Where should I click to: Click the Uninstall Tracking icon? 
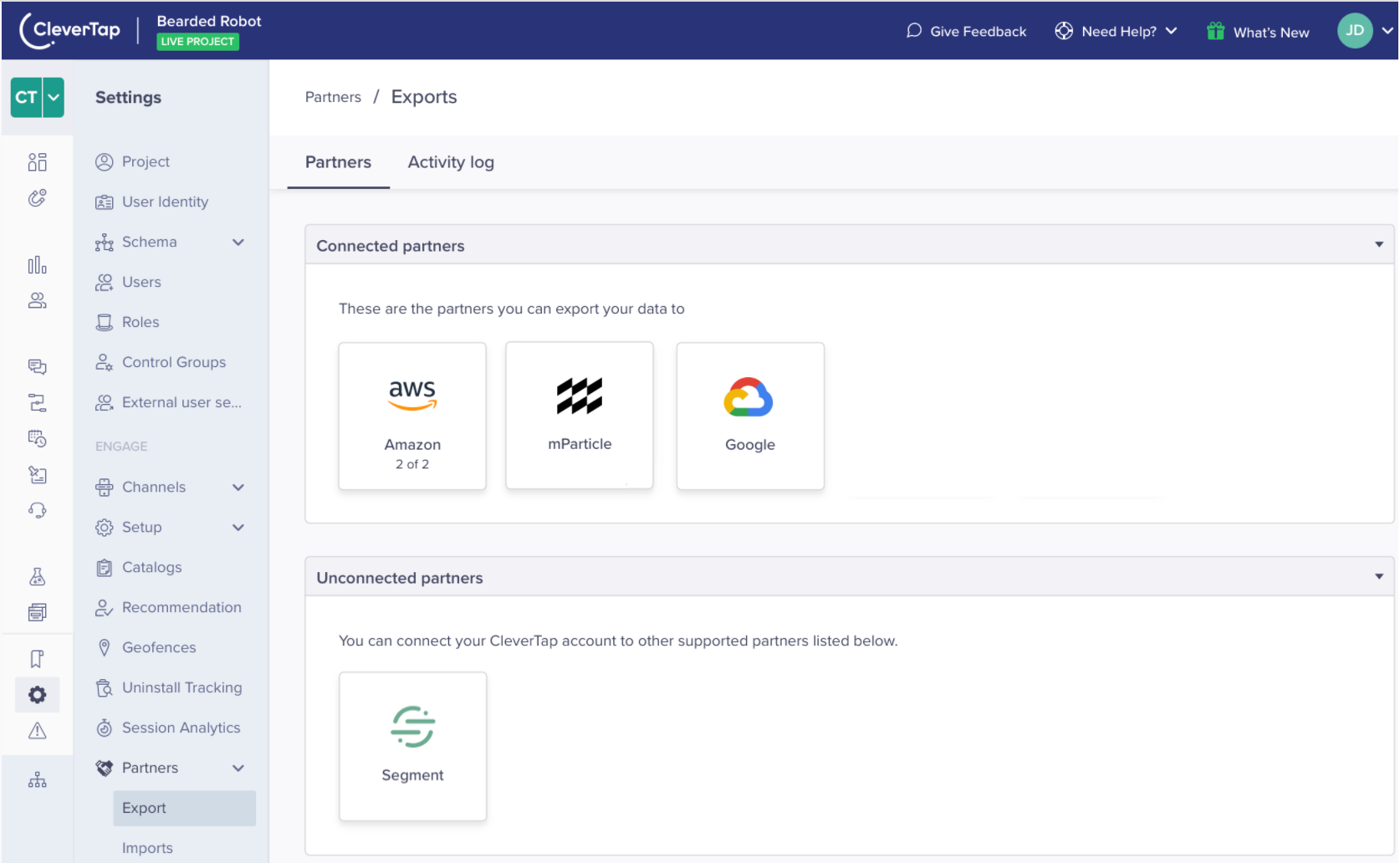point(105,688)
